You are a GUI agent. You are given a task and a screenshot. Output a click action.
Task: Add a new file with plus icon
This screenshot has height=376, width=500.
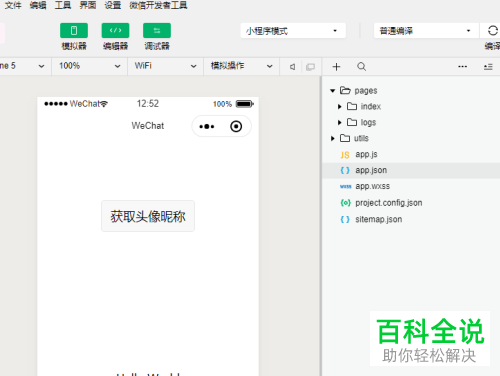336,67
